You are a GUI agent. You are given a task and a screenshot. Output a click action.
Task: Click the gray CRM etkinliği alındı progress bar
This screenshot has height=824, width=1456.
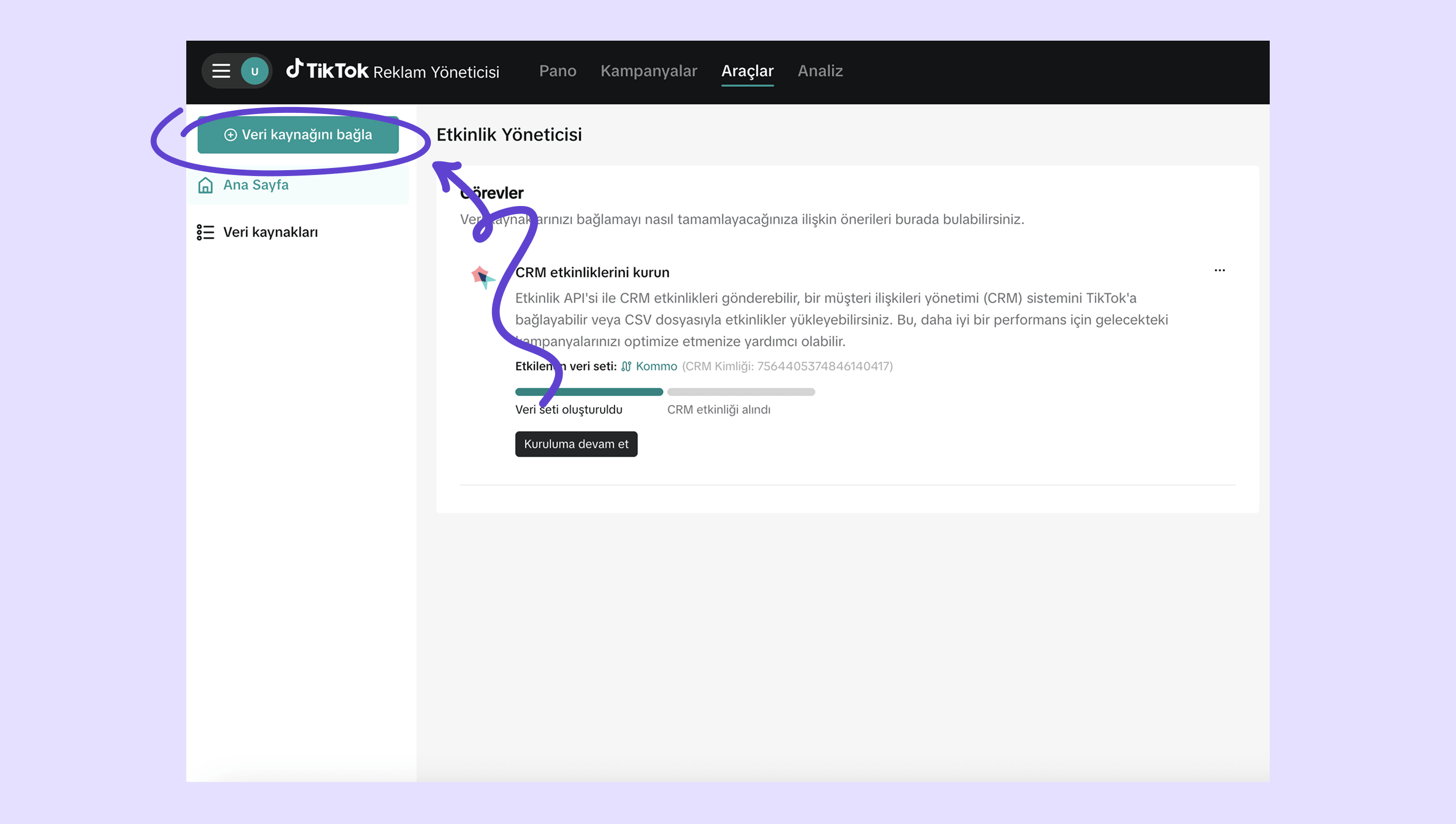pos(740,392)
